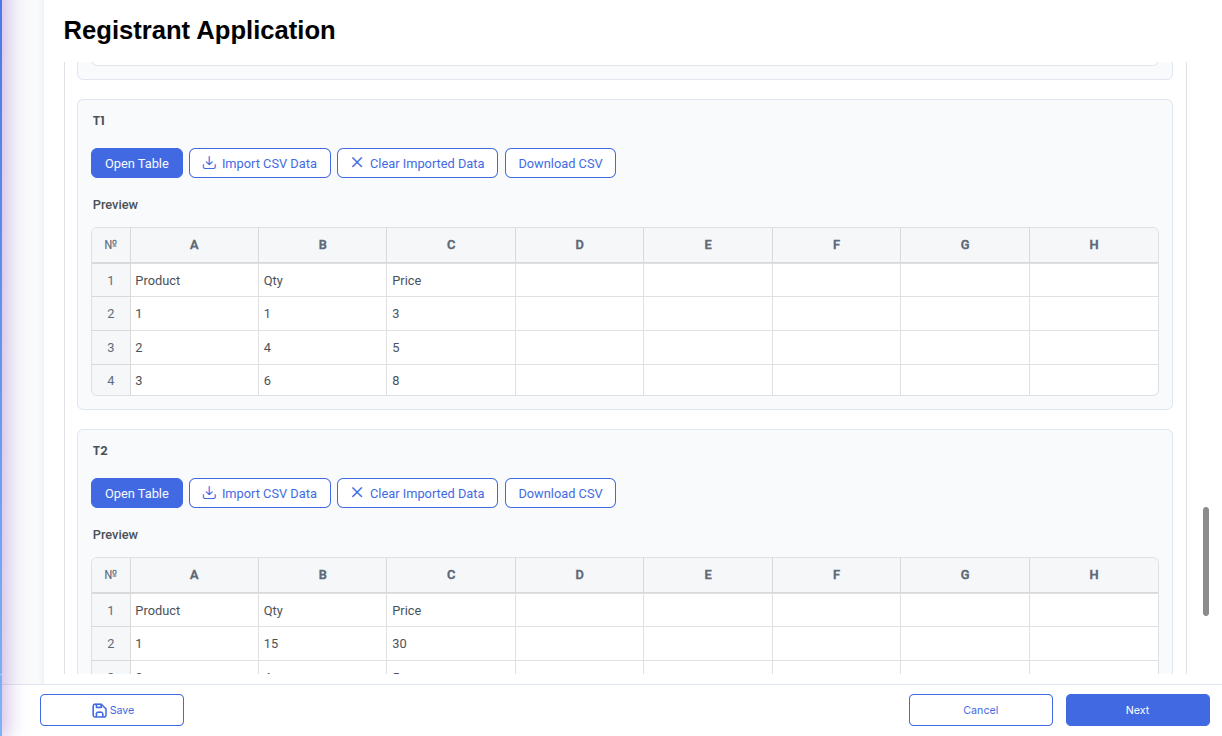The image size is (1222, 736).
Task: Download CSV for table T1
Action: pos(560,163)
